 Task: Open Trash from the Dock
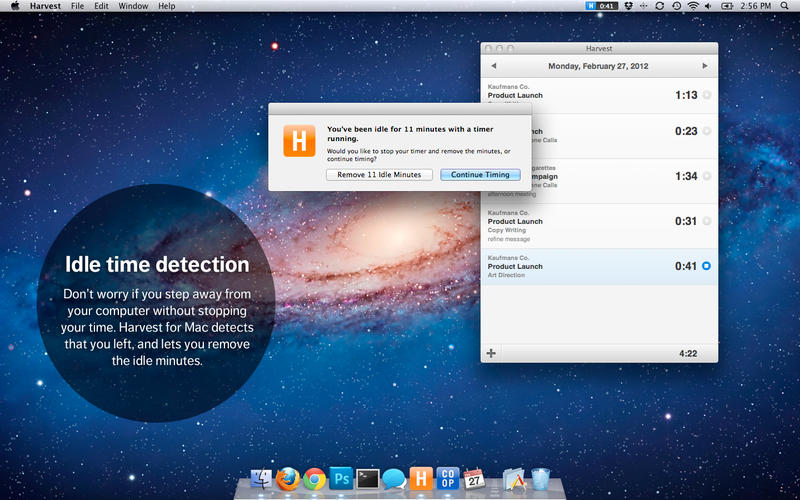coord(540,479)
